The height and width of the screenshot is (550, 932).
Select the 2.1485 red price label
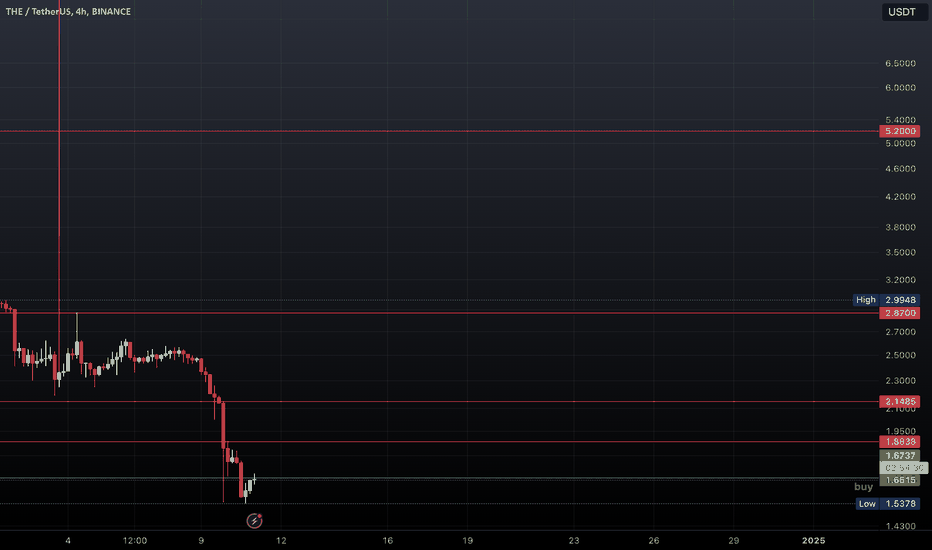(x=899, y=402)
